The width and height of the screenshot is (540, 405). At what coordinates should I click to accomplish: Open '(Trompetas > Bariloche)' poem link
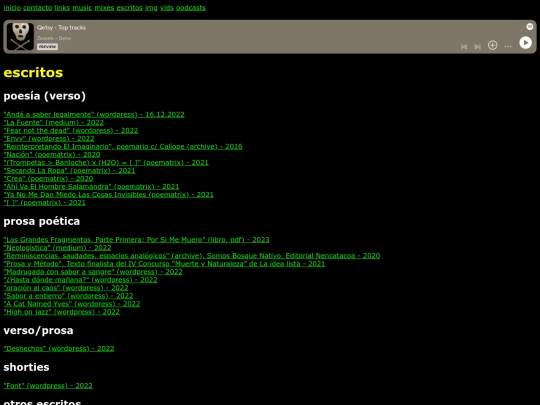(106, 163)
